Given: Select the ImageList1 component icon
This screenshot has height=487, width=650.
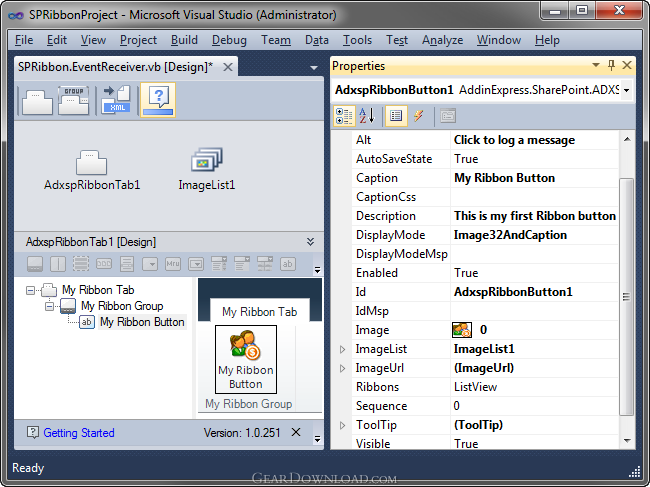Looking at the screenshot, I should click(x=206, y=160).
